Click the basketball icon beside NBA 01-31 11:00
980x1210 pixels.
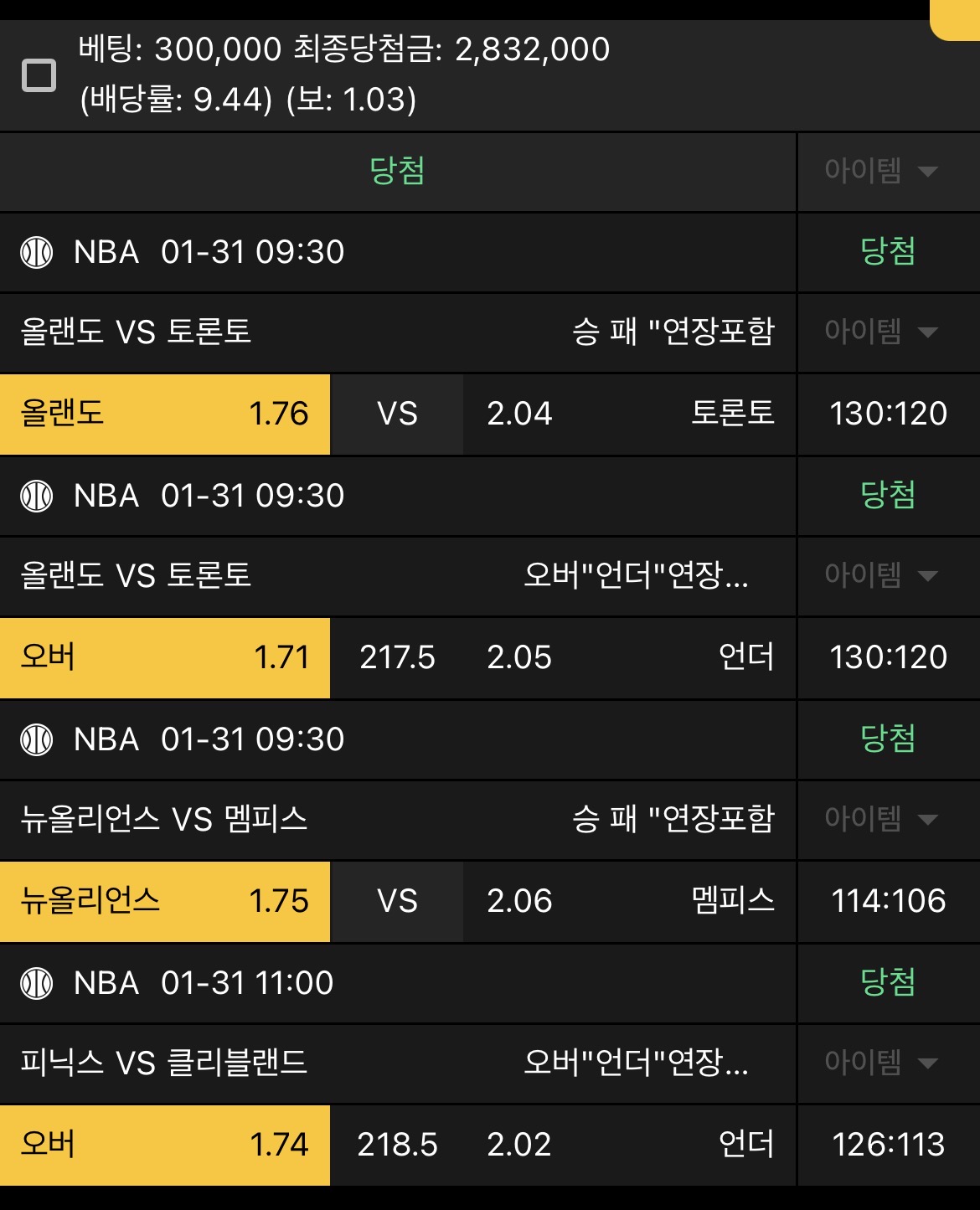pyautogui.click(x=36, y=984)
